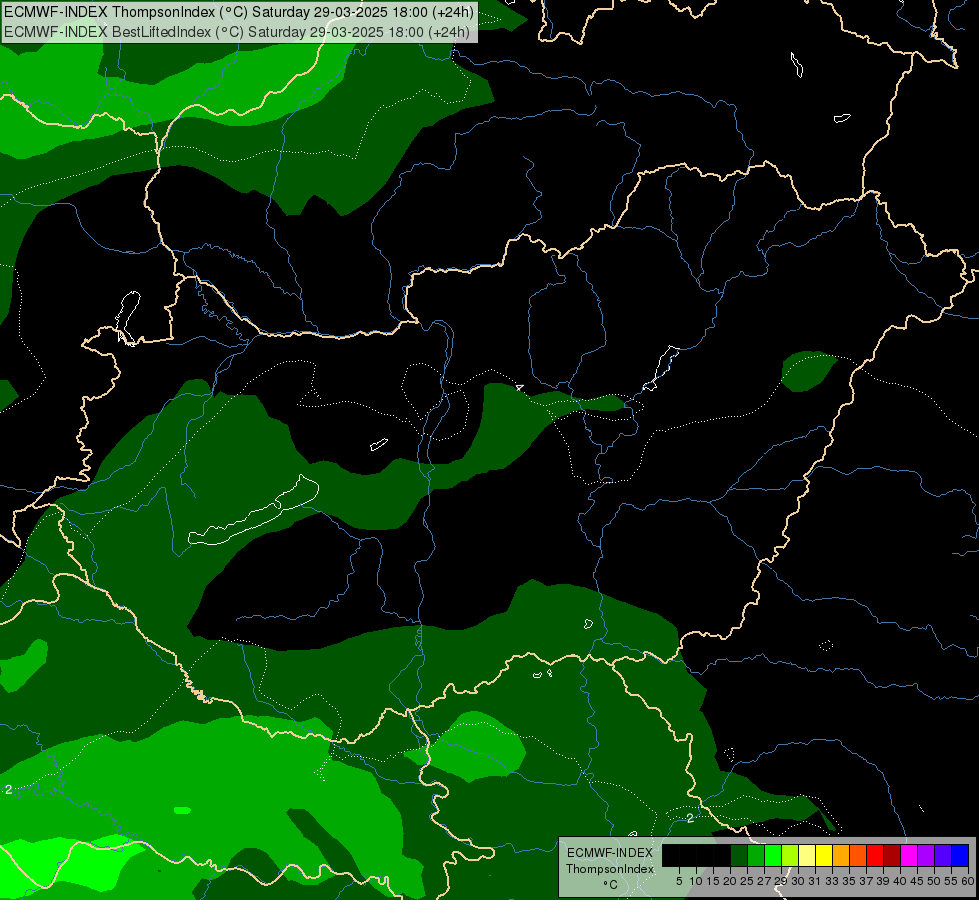This screenshot has width=979, height=900.
Task: Click the contour label '2' near bottom right
Action: pyautogui.click(x=690, y=818)
